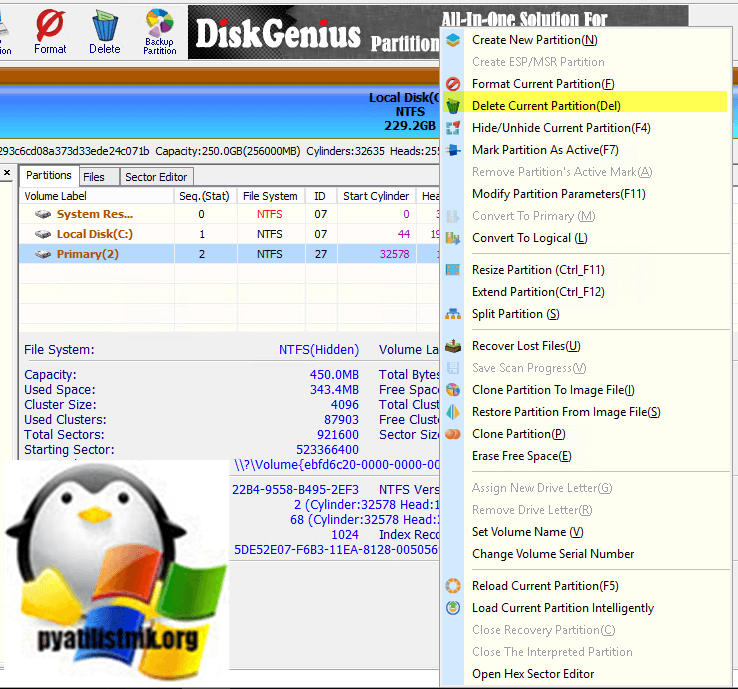Switch to the Partitions tab
This screenshot has width=738, height=689.
[x=49, y=175]
